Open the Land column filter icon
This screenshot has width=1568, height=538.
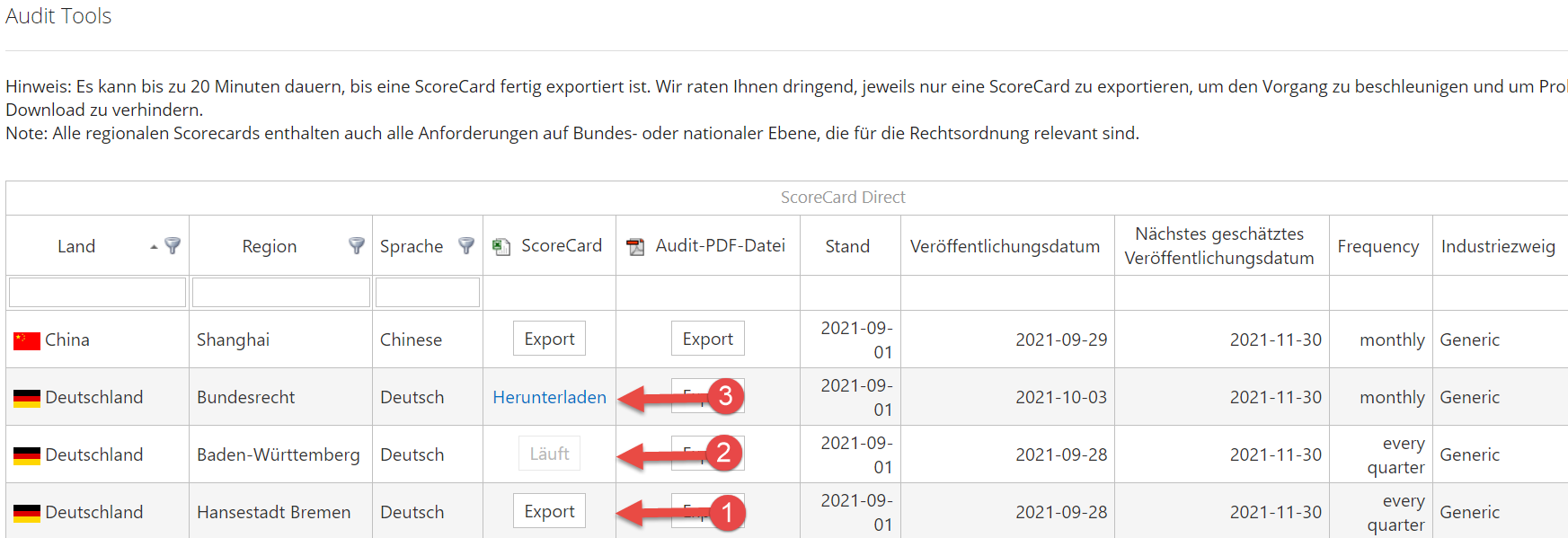[x=173, y=245]
